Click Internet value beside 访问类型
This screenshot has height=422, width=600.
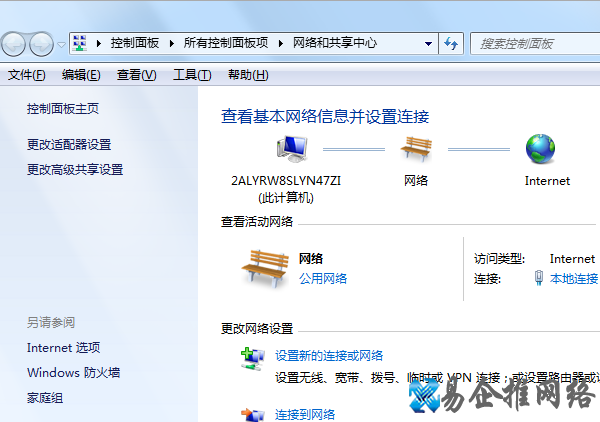coord(572,259)
